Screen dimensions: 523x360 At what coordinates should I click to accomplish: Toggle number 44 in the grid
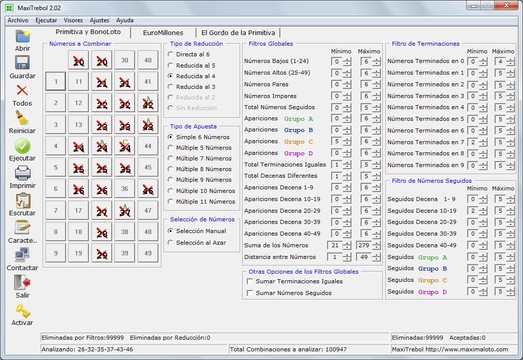(148, 146)
